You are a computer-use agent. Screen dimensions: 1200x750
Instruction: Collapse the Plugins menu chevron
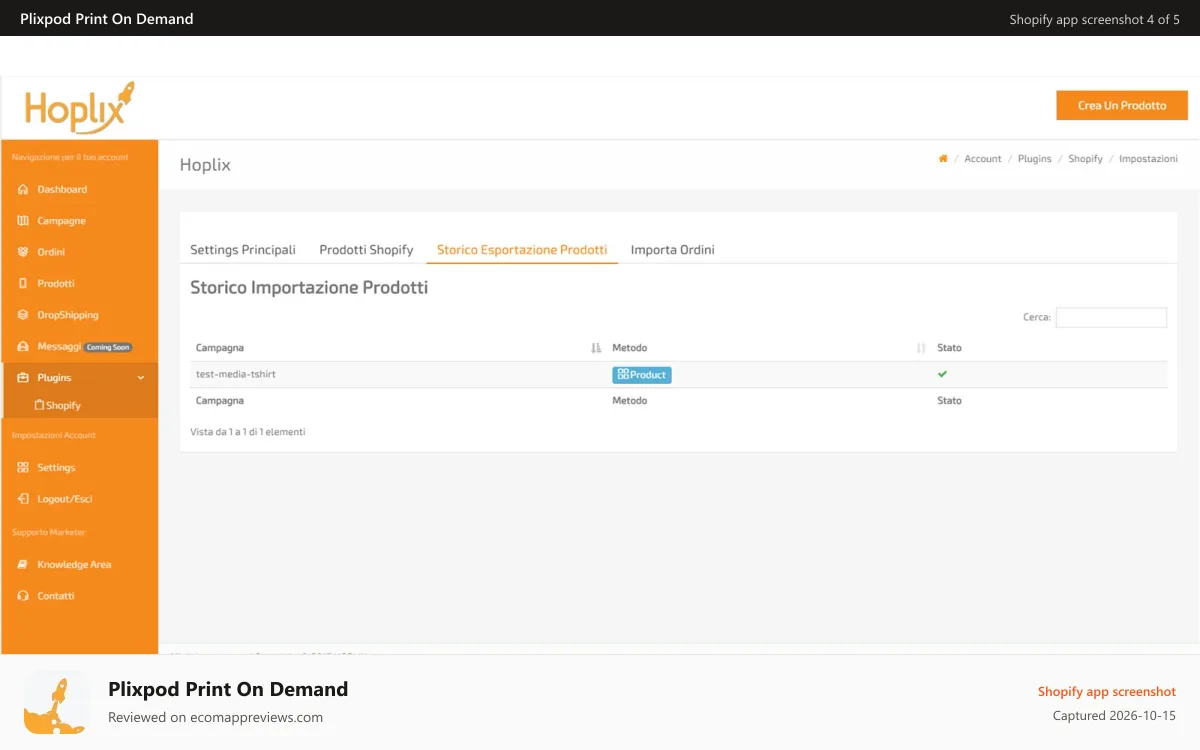pos(141,378)
